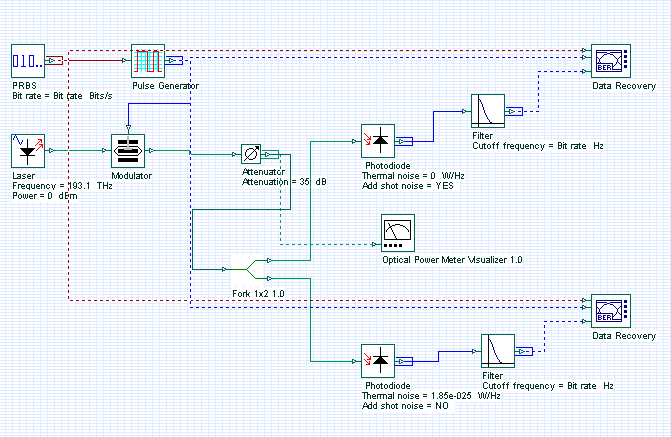
Task: Click 'Add shot noise = NO' parameter
Action: coord(405,406)
